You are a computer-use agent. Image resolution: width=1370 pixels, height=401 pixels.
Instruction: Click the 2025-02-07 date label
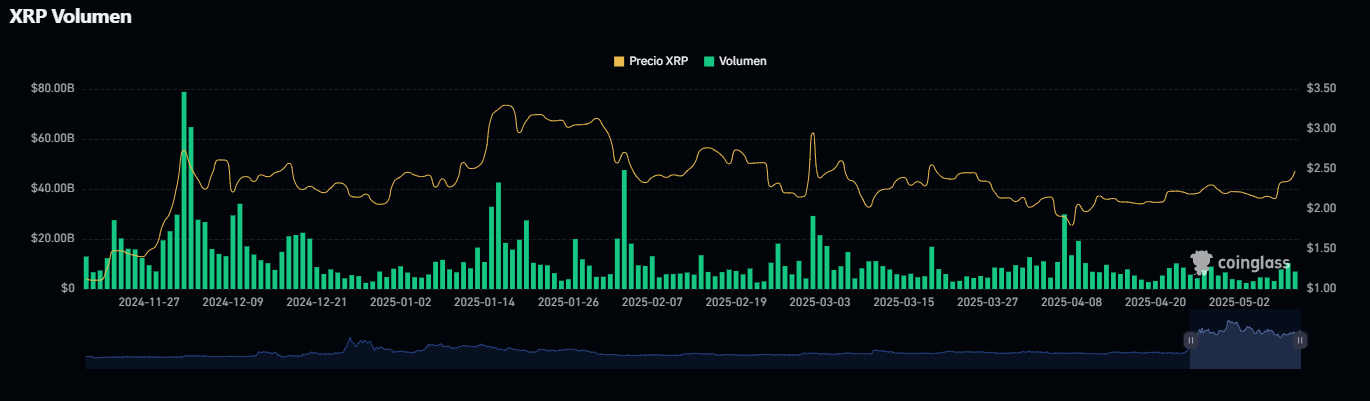pyautogui.click(x=652, y=301)
